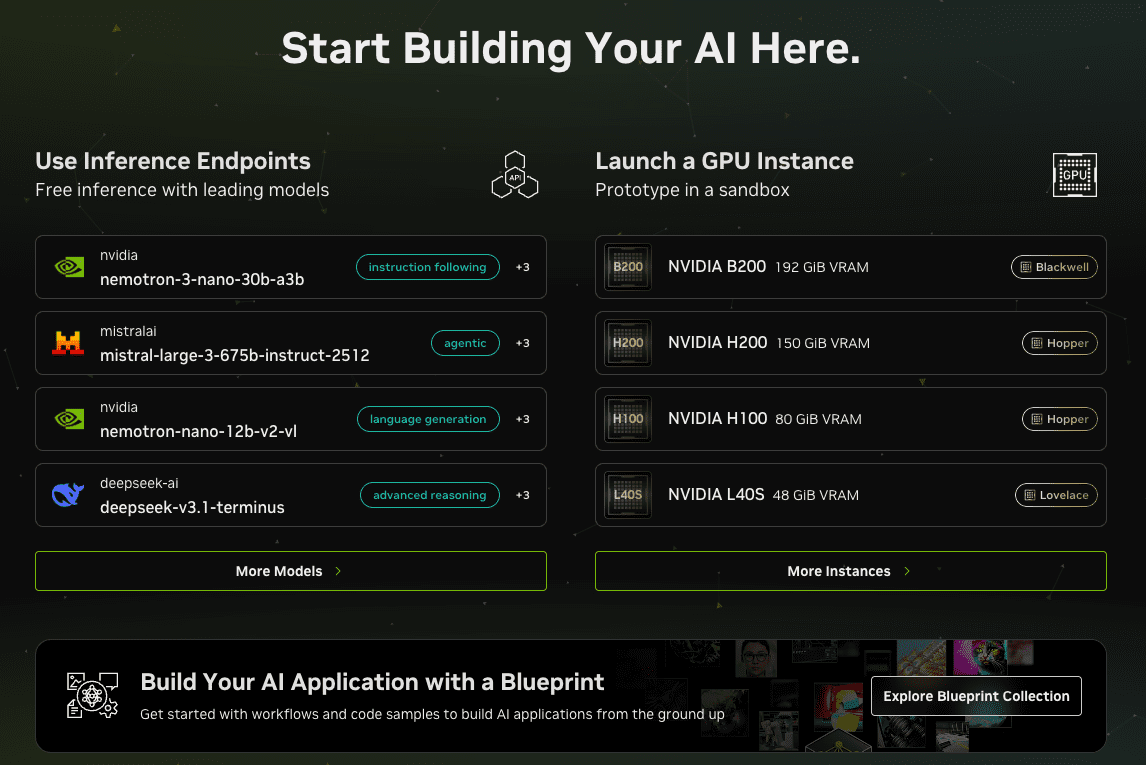This screenshot has height=765, width=1146.
Task: Click the chip icon inside the Blackwell badge
Action: click(1026, 267)
